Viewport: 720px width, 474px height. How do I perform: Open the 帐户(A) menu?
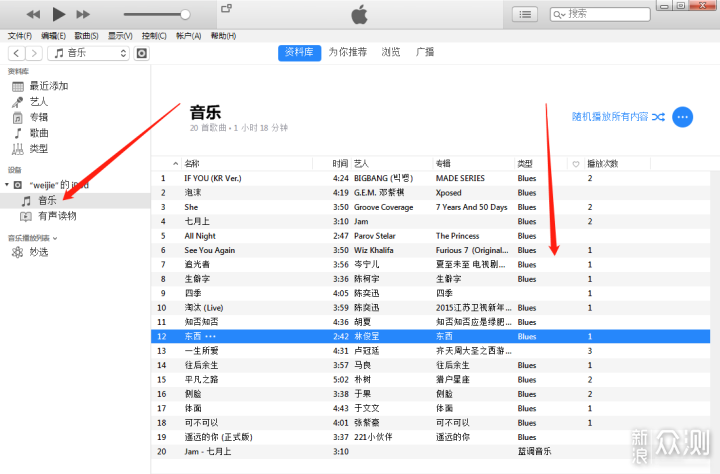188,36
